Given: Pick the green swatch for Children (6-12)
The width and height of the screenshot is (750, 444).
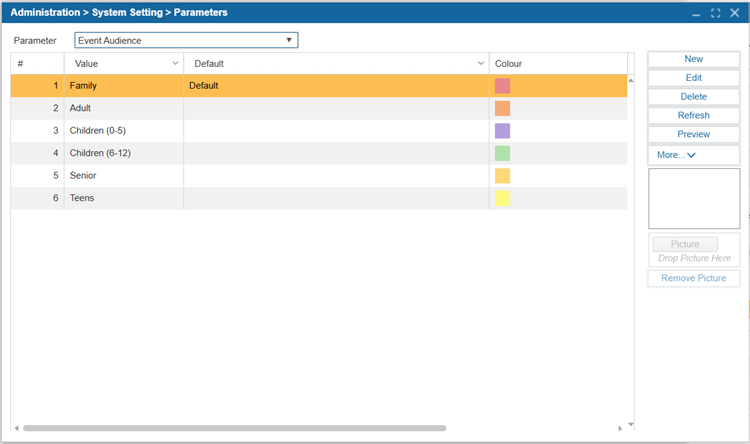Looking at the screenshot, I should click(x=502, y=153).
